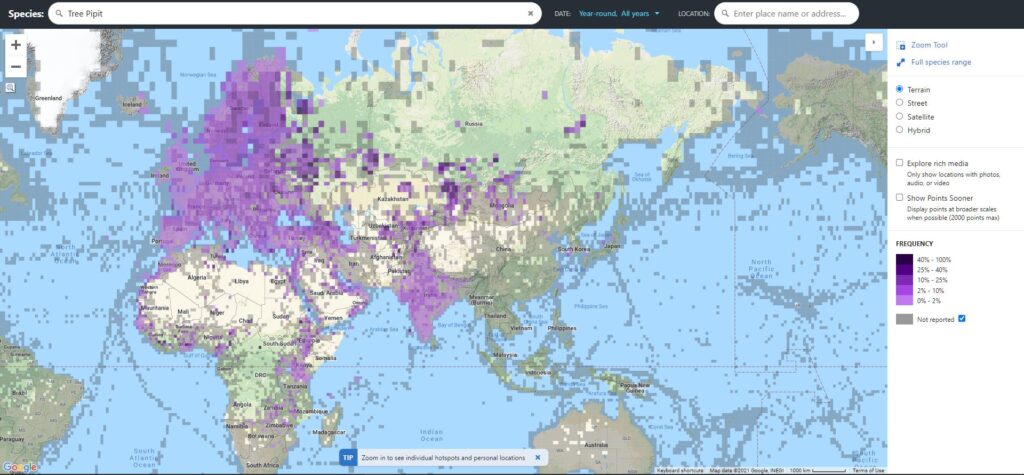Click the Full species range icon
Viewport: 1024px width, 475px height.
pos(901,63)
